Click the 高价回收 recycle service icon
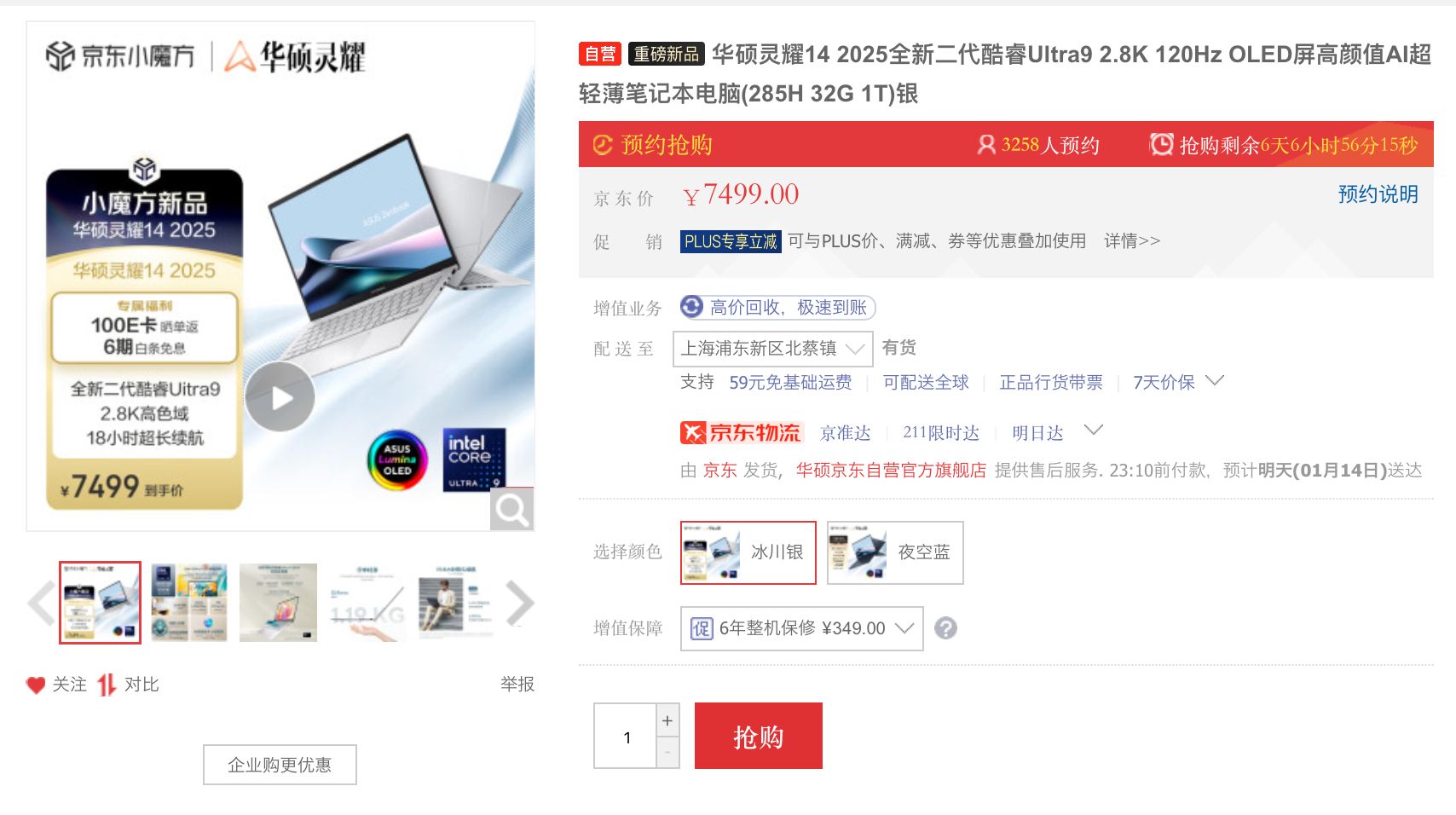The image size is (1456, 815). (x=692, y=307)
